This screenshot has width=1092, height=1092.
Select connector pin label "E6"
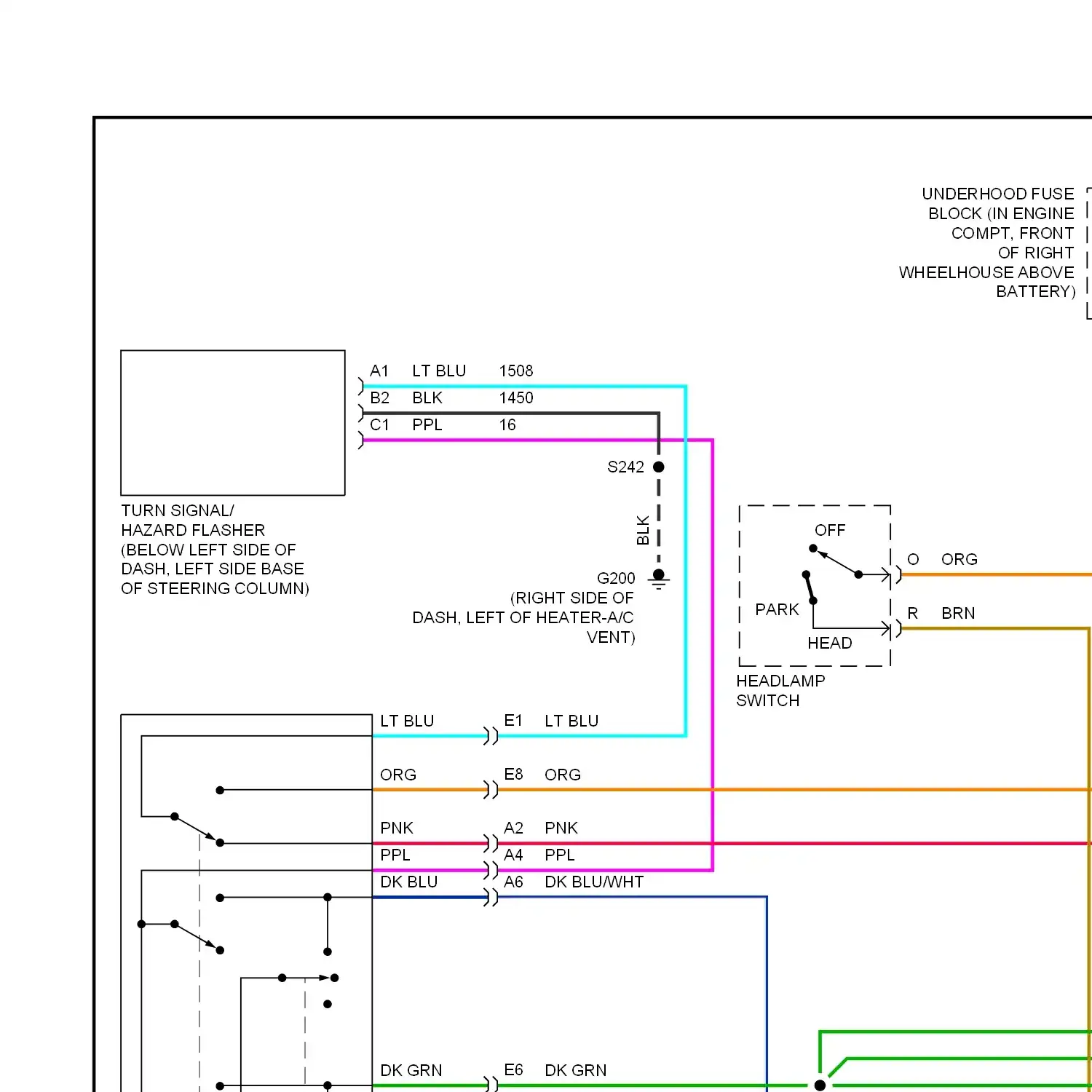point(513,1070)
